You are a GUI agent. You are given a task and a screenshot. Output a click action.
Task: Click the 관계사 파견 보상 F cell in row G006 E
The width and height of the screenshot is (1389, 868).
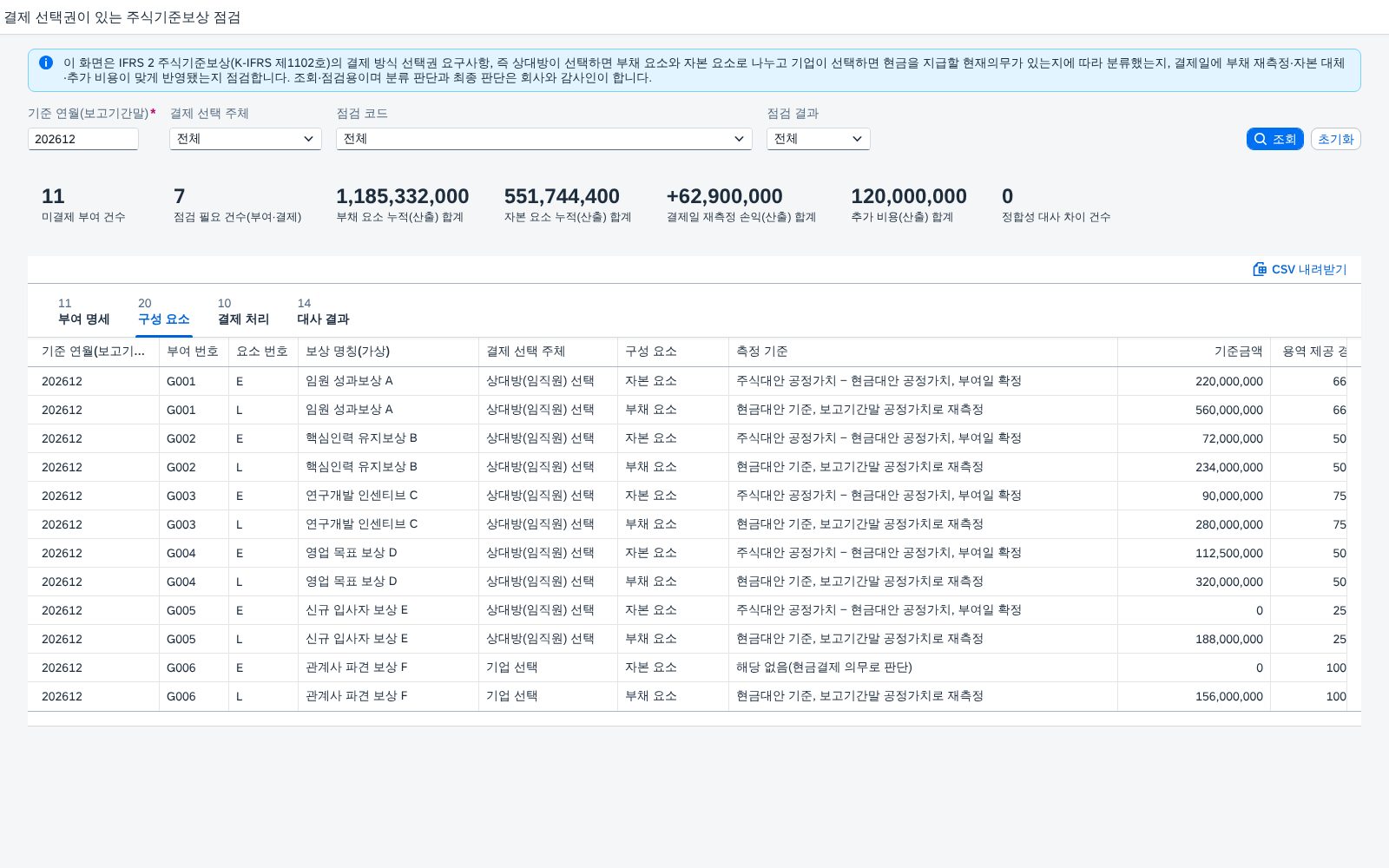(x=388, y=667)
